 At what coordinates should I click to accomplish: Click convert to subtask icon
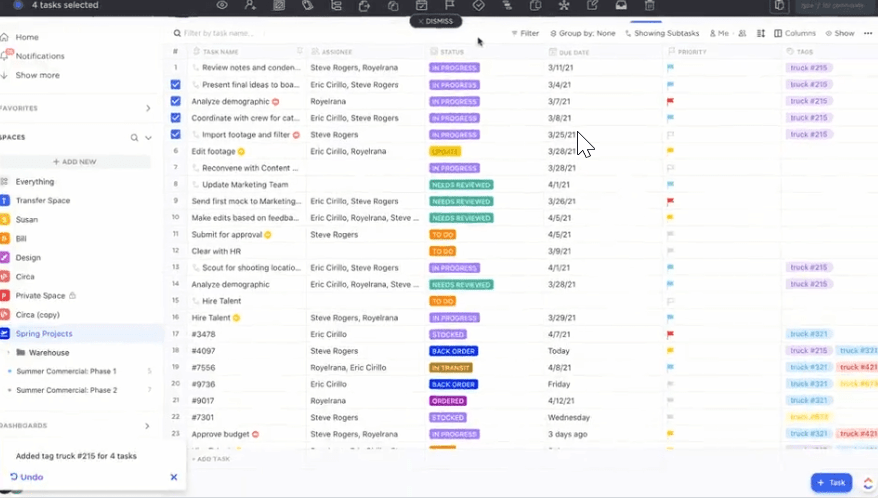(336, 6)
